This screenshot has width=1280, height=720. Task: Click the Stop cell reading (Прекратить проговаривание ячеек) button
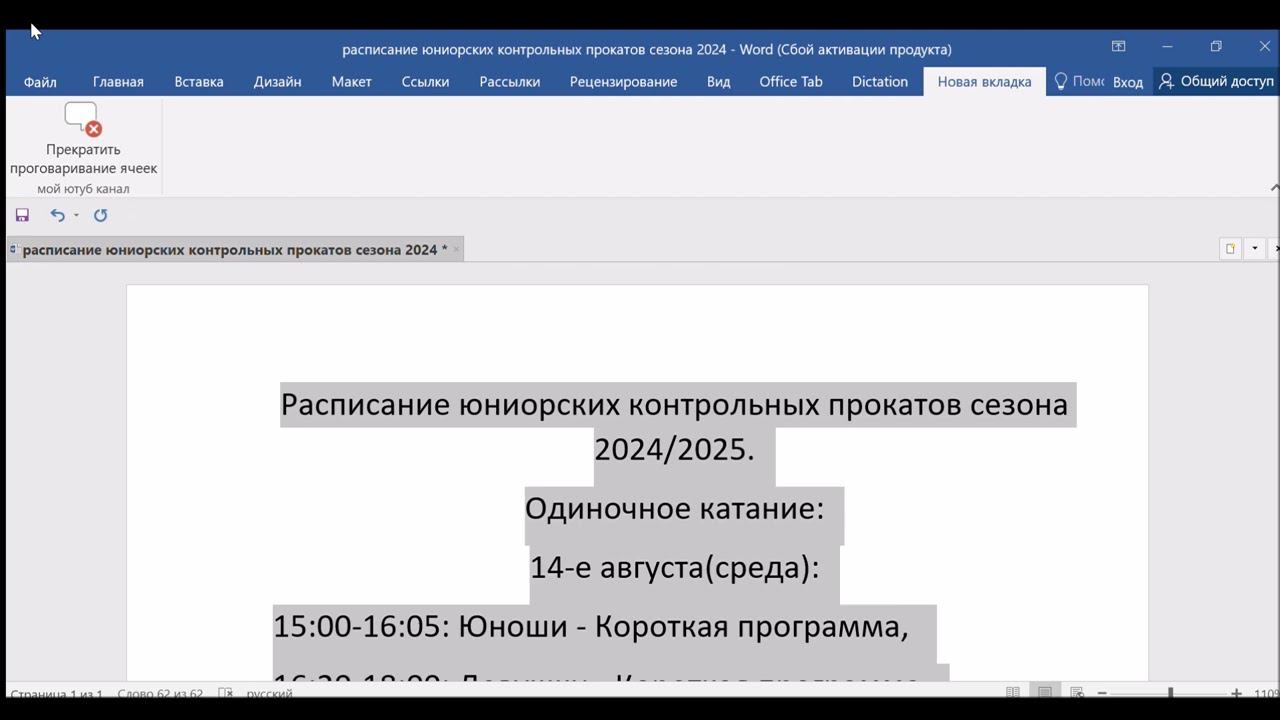tap(83, 139)
